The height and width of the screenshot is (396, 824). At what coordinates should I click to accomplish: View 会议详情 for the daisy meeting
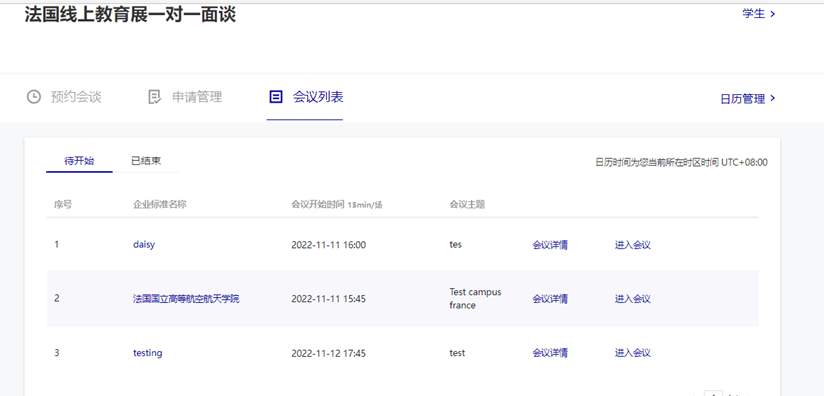(550, 245)
